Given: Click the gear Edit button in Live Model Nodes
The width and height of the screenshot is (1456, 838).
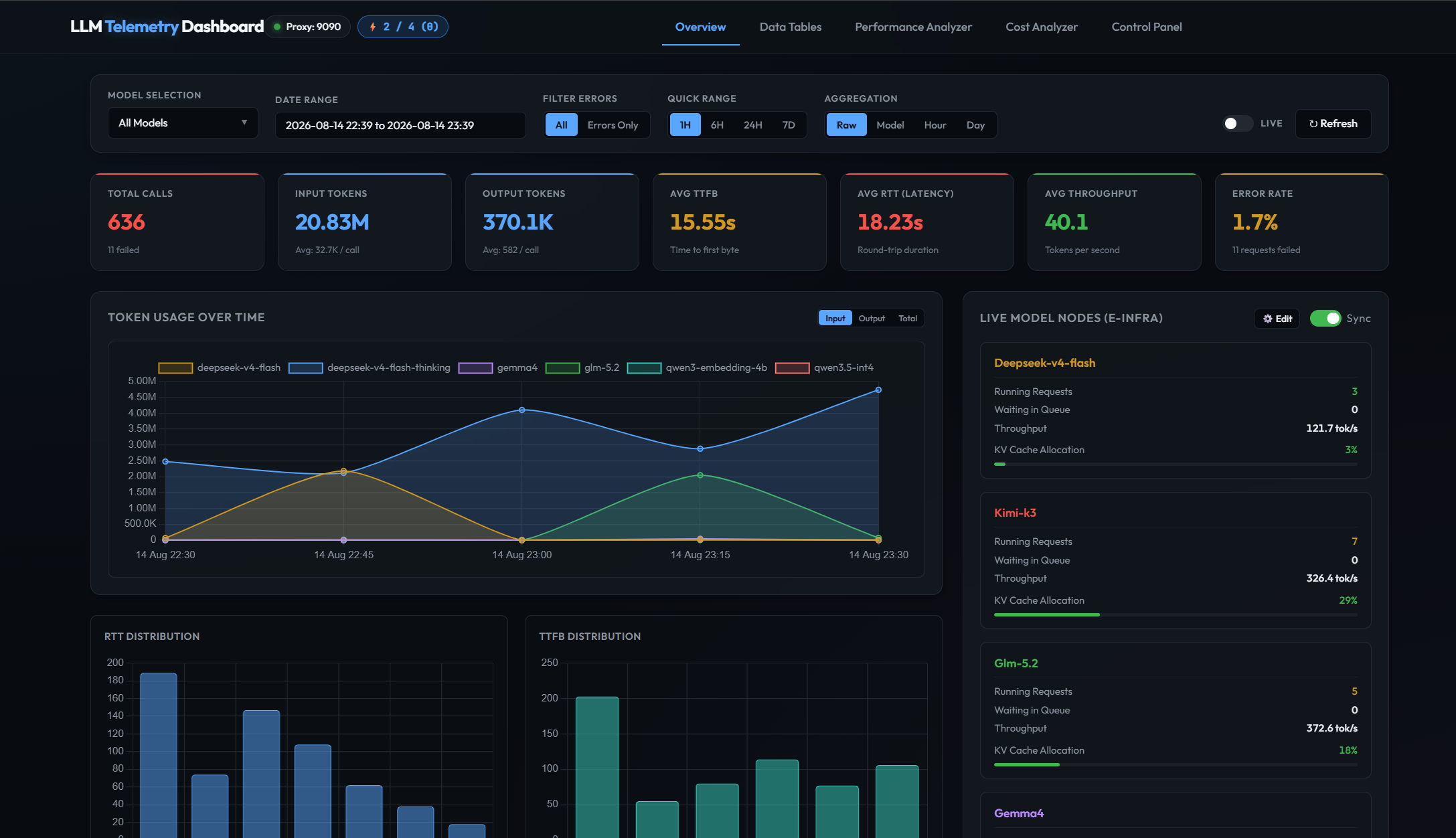Looking at the screenshot, I should 1277,319.
